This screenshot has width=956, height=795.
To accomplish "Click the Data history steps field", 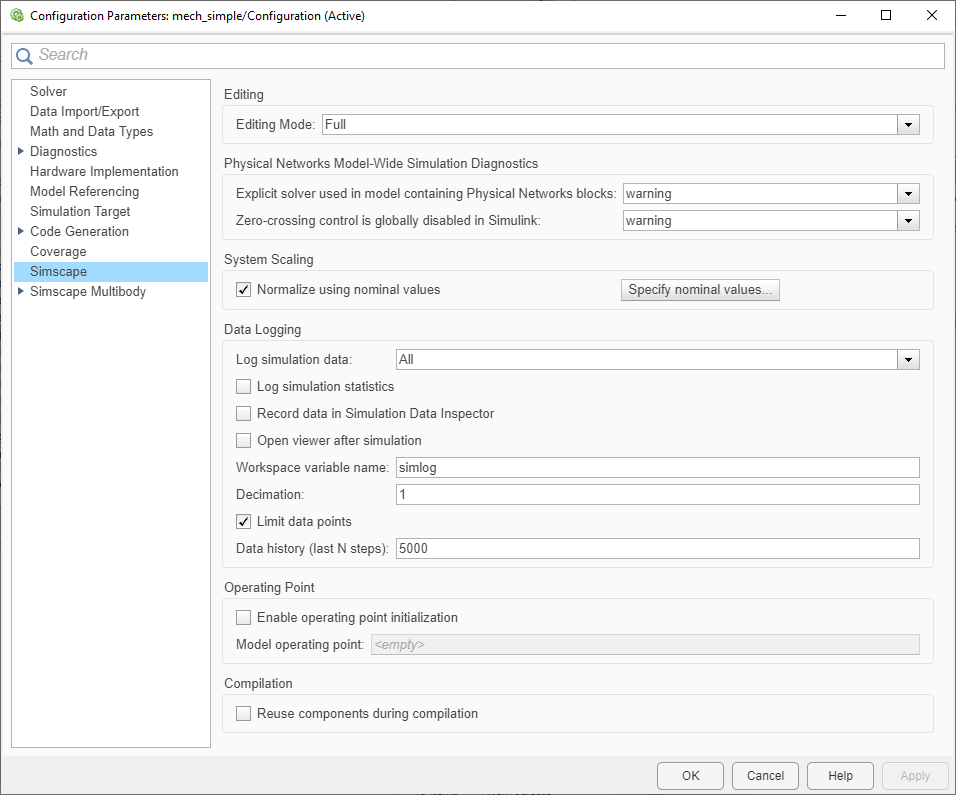I will coord(657,548).
